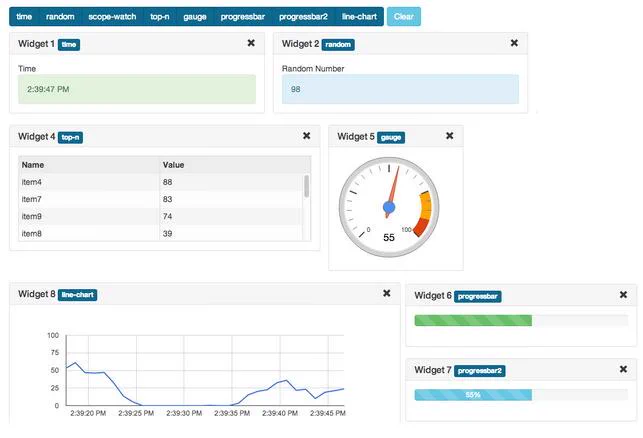The width and height of the screenshot is (643, 438).
Task: Click the top-n table scrollbar thumb
Action: 306,186
